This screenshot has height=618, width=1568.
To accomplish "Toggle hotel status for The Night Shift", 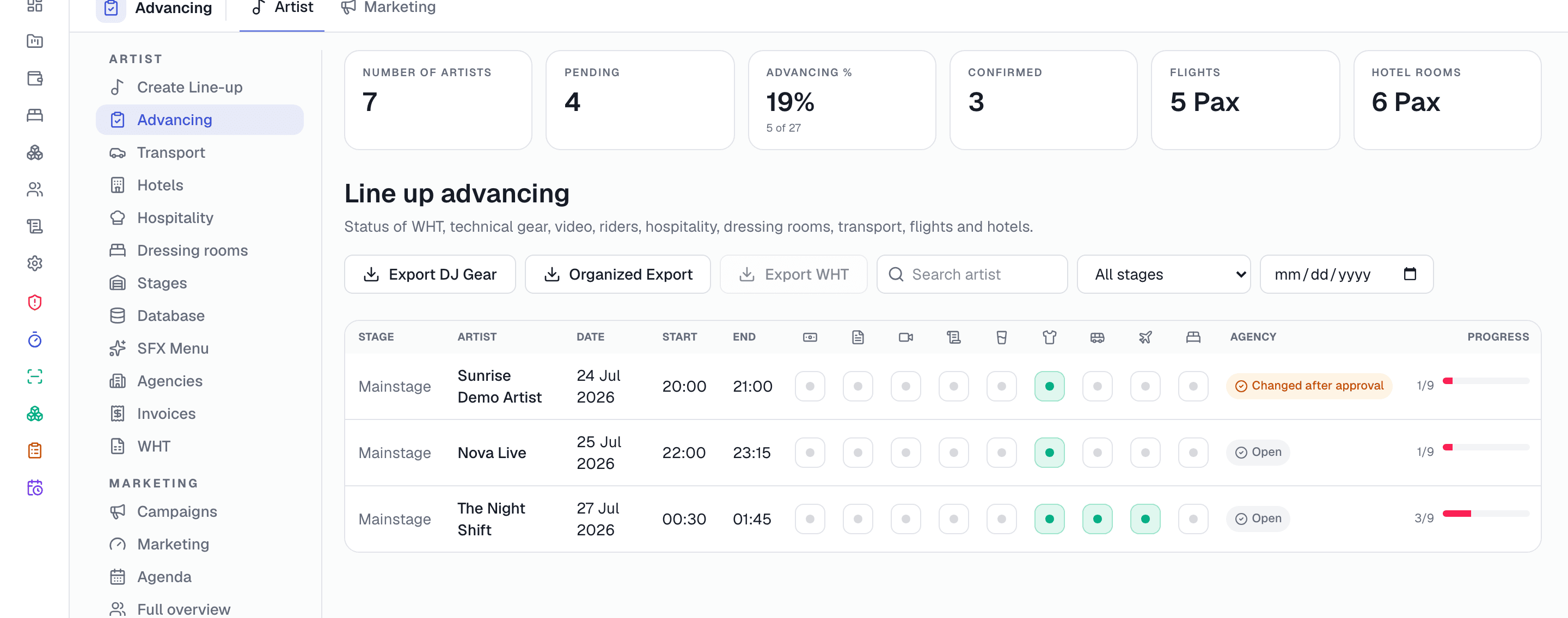I will pyautogui.click(x=1193, y=519).
